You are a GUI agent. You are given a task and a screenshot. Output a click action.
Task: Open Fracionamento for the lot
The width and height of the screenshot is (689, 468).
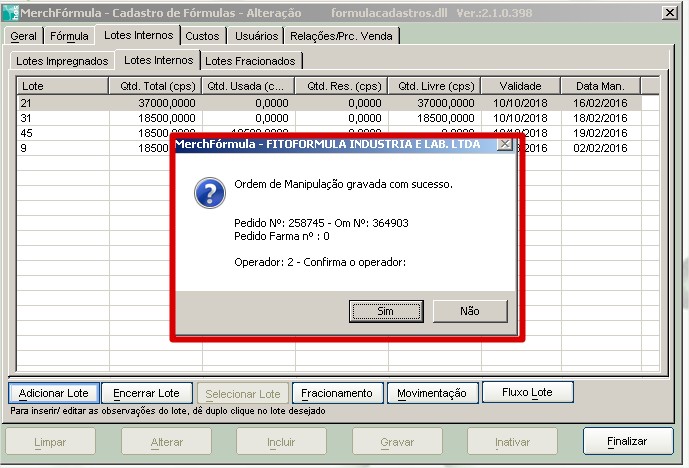click(x=337, y=393)
